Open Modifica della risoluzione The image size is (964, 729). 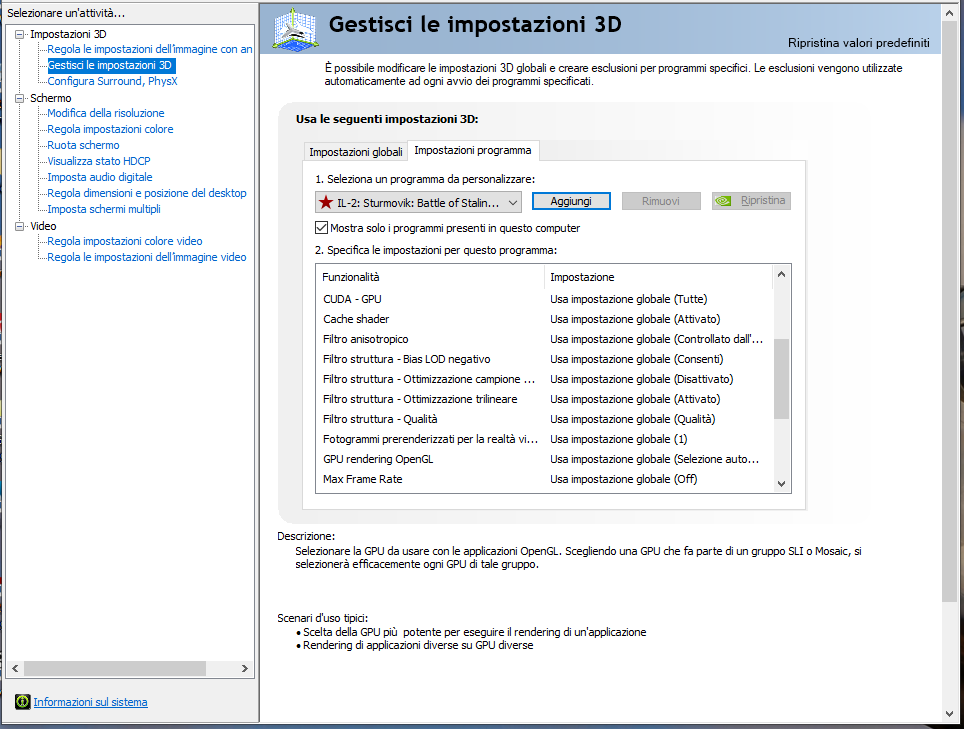pyautogui.click(x=106, y=113)
